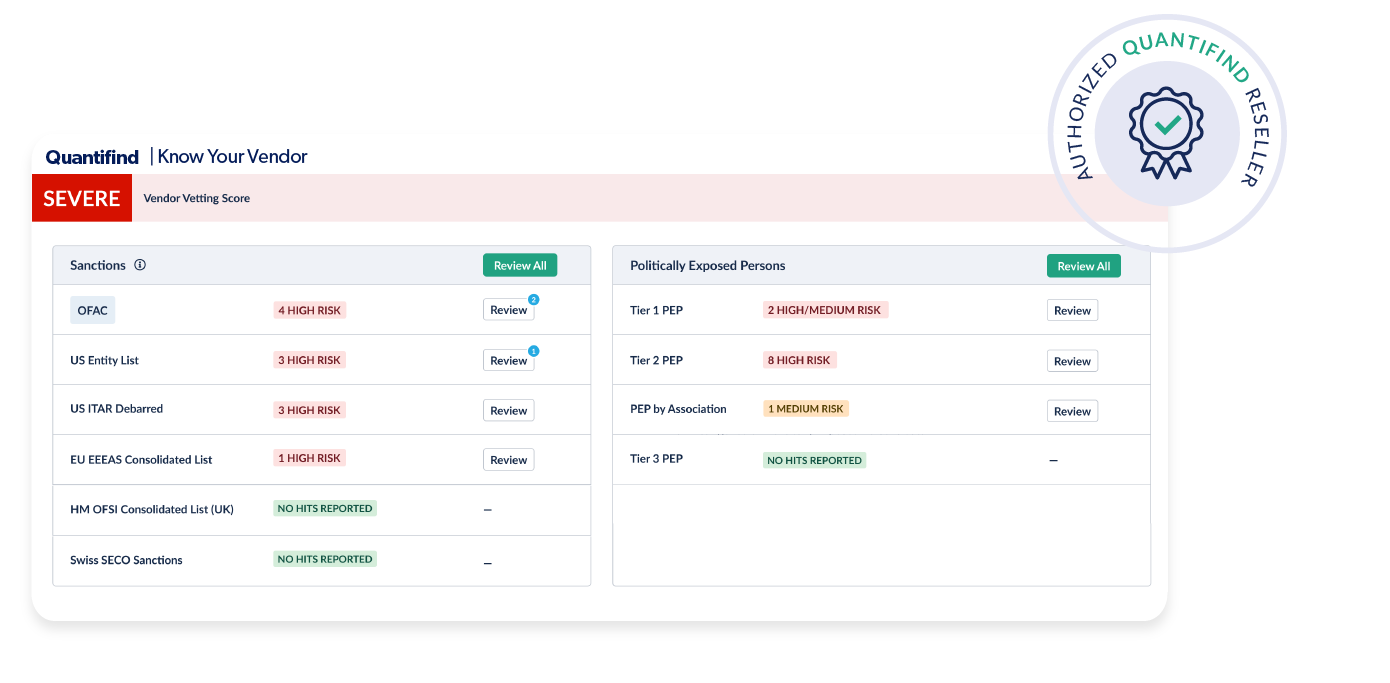Click the Sanctions panel heading
Image resolution: width=1390 pixels, height=683 pixels.
98,265
